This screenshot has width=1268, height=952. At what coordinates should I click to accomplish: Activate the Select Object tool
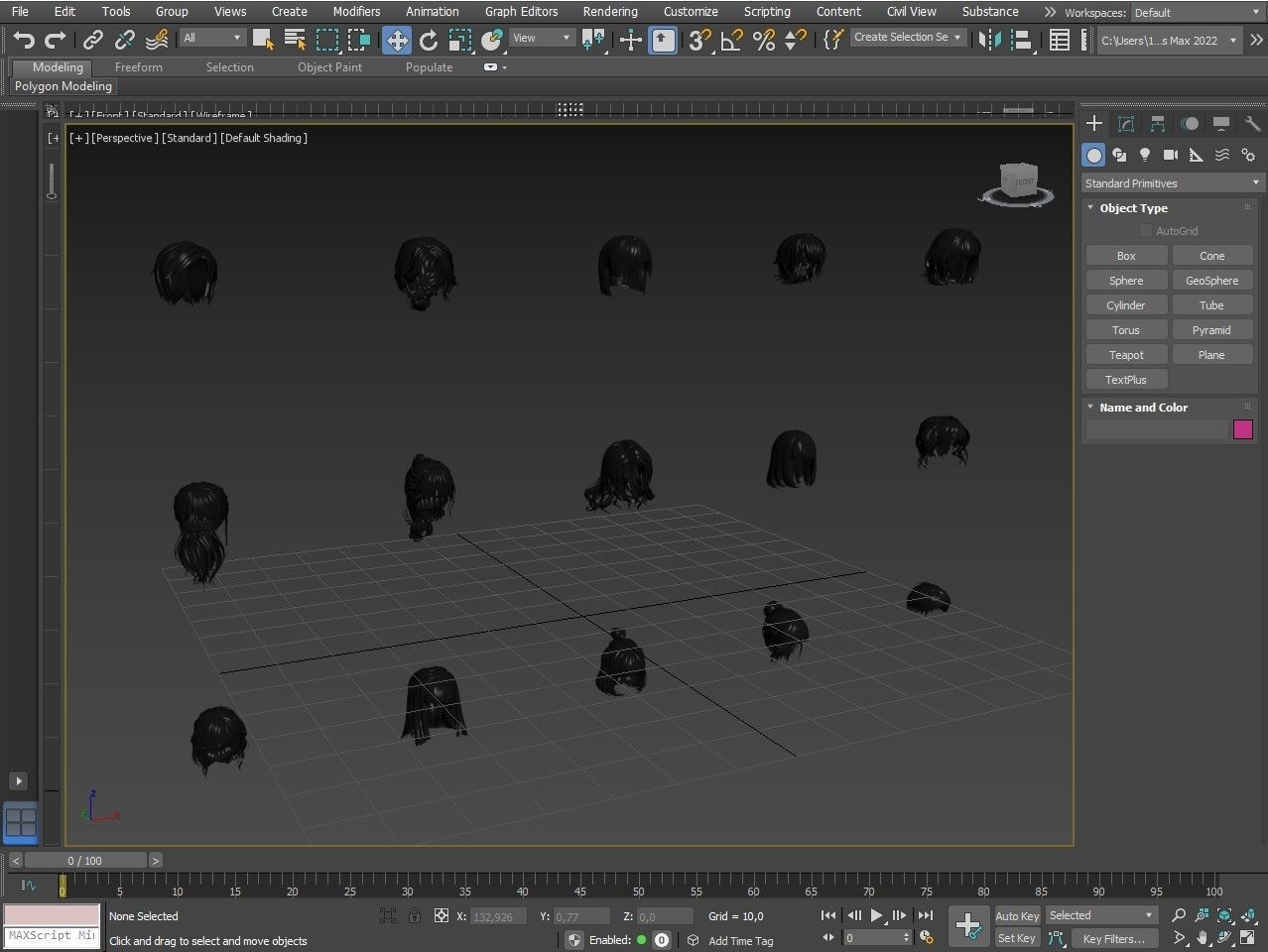[263, 40]
